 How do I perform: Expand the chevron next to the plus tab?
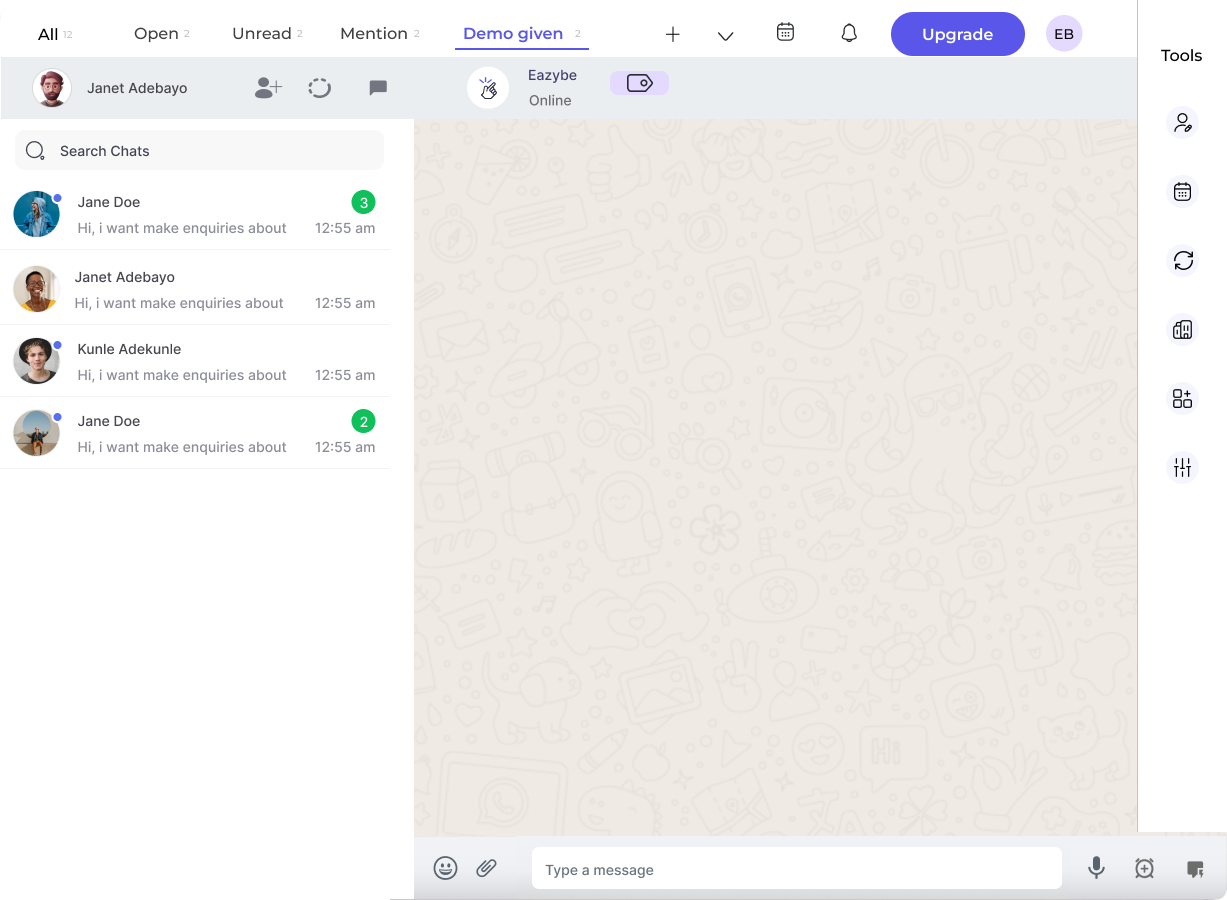pos(725,34)
